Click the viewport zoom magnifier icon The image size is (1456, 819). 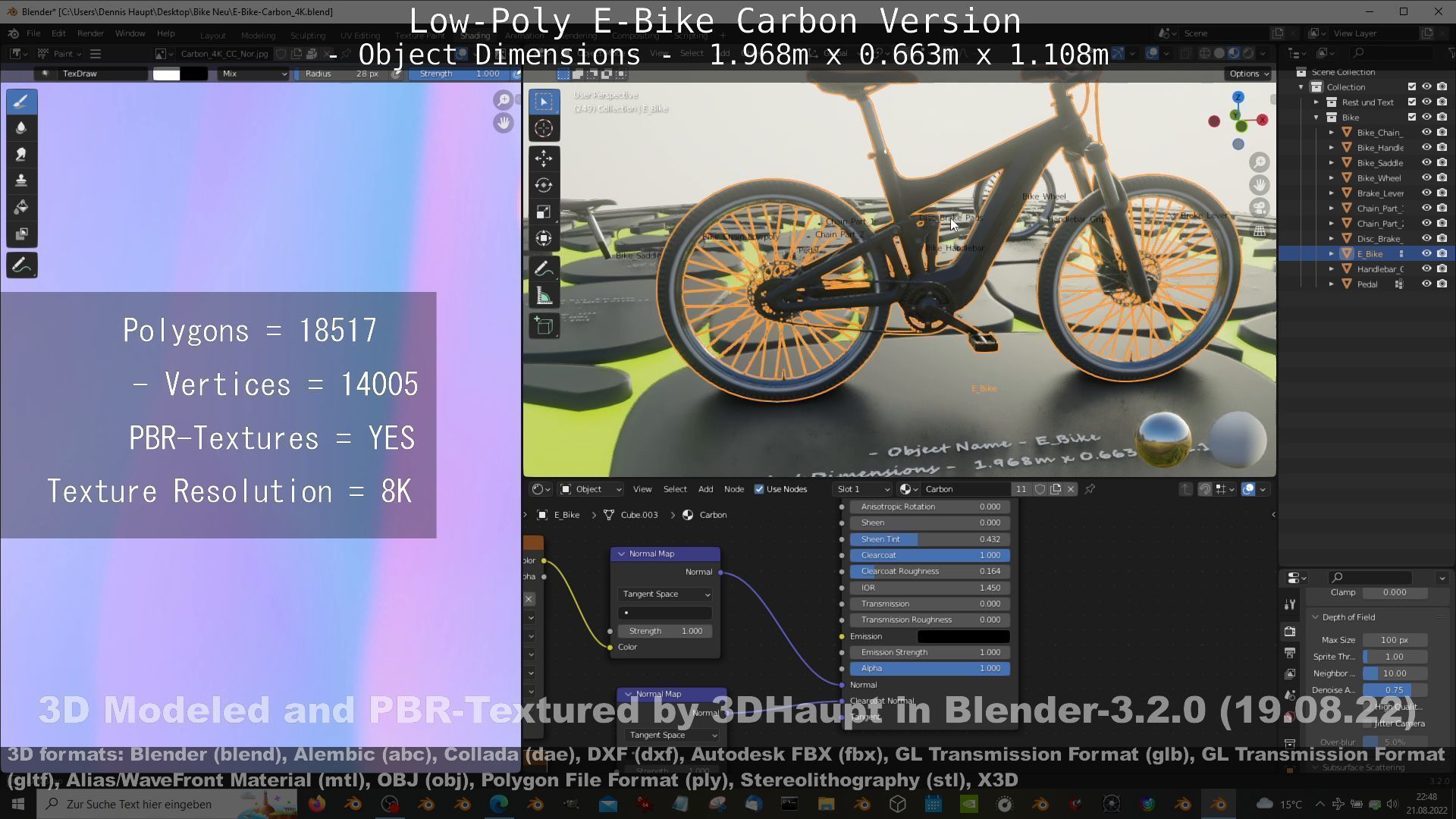pyautogui.click(x=1260, y=162)
